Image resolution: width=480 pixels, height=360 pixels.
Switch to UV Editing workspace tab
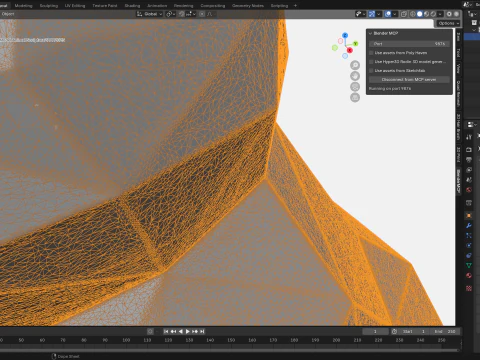75,6
